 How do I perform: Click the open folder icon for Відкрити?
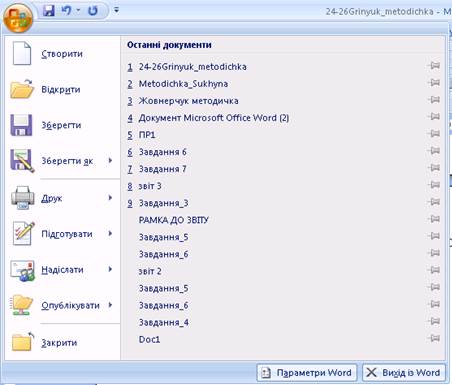[22, 89]
